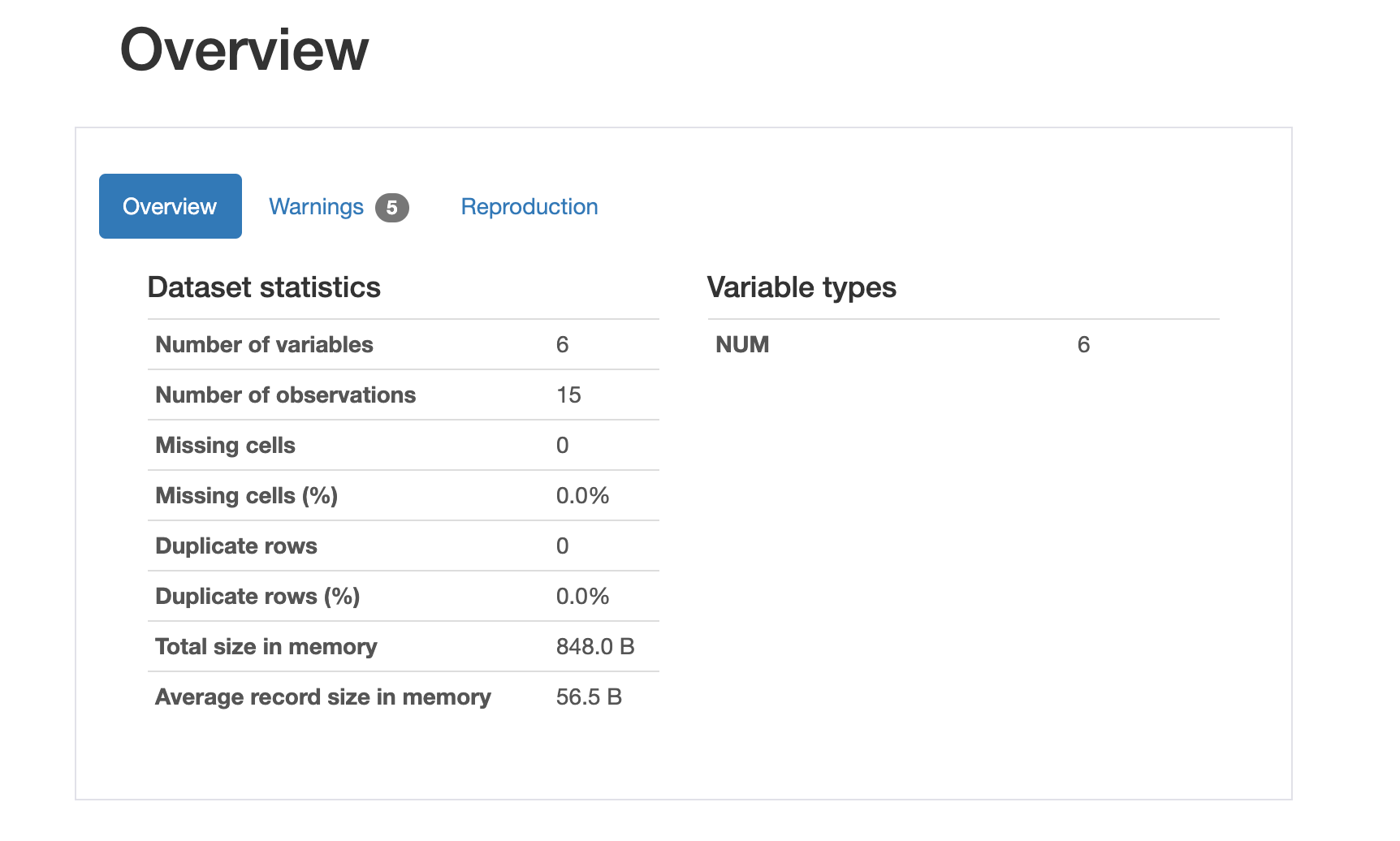The image size is (1400, 841).
Task: Click the Missing cells percentage value 0.0%
Action: (x=582, y=495)
